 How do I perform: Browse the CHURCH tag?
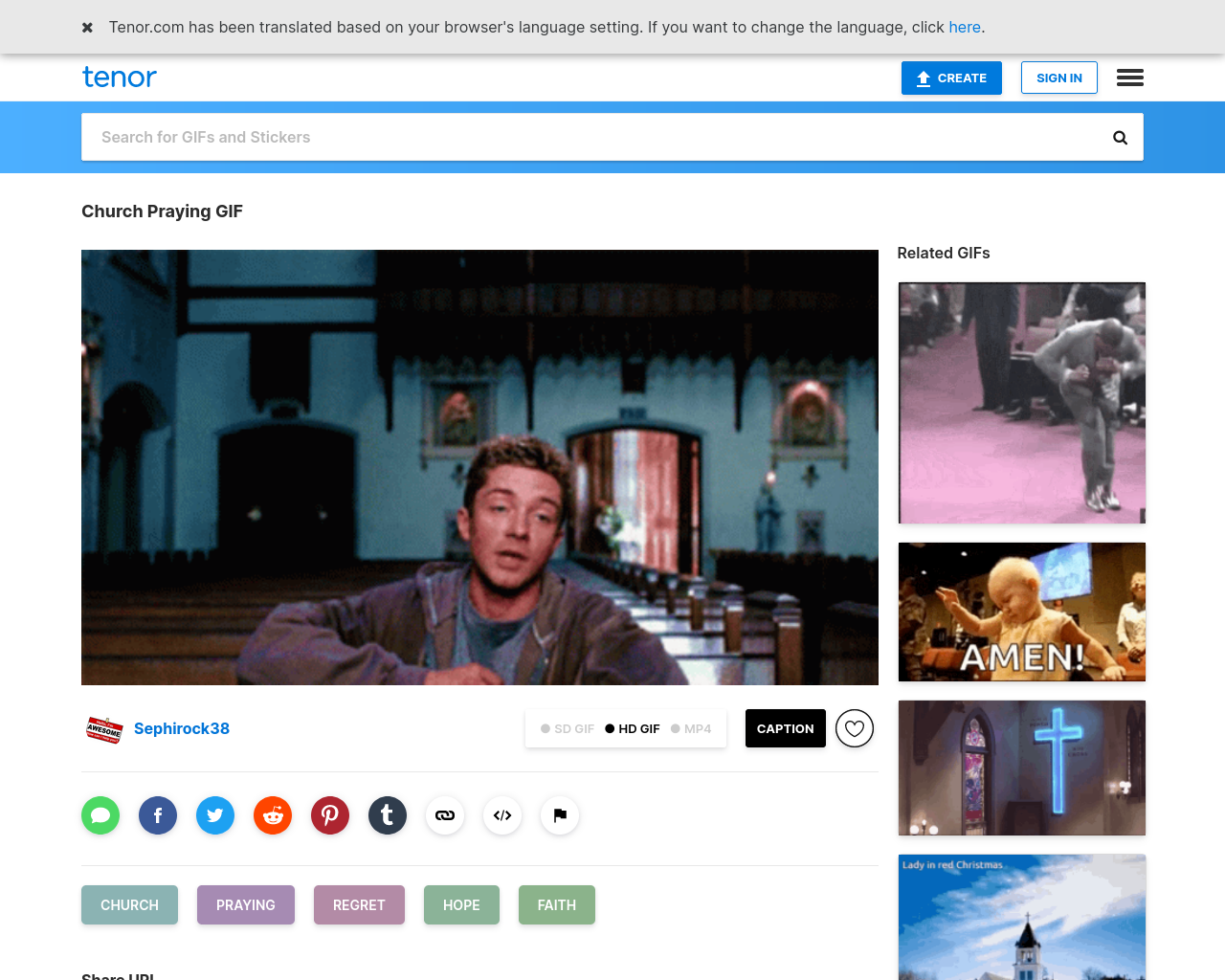click(x=130, y=905)
